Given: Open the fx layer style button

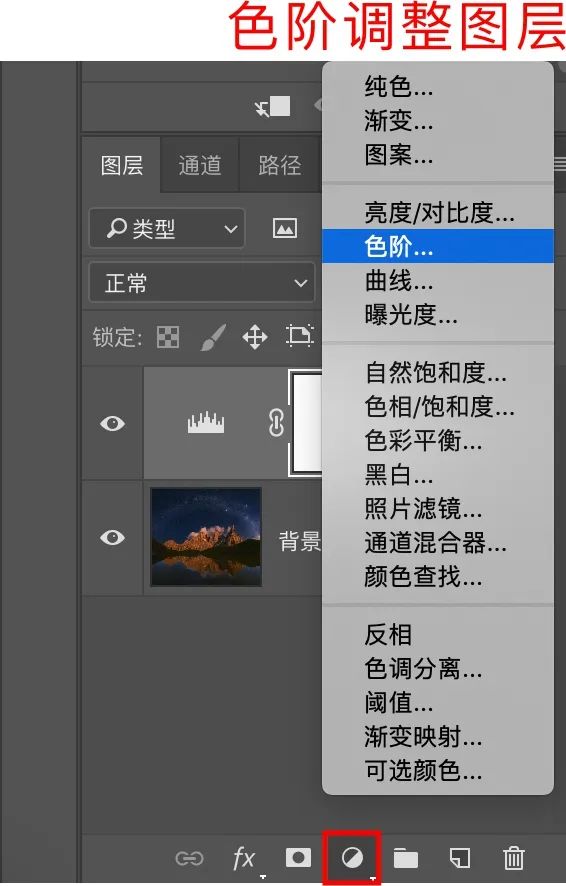Looking at the screenshot, I should 245,858.
